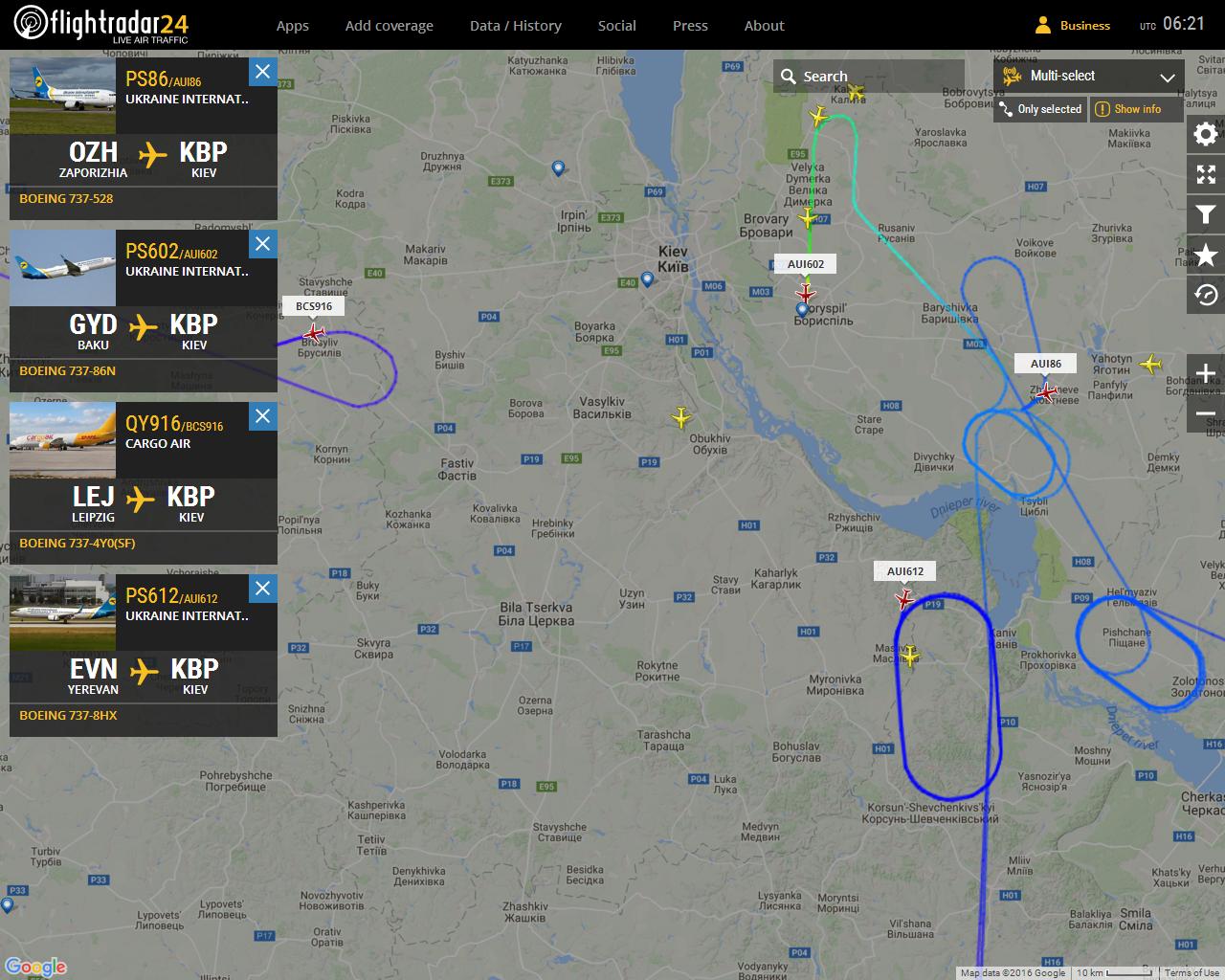Open the filter funnel icon
The height and width of the screenshot is (980, 1225).
click(1206, 214)
